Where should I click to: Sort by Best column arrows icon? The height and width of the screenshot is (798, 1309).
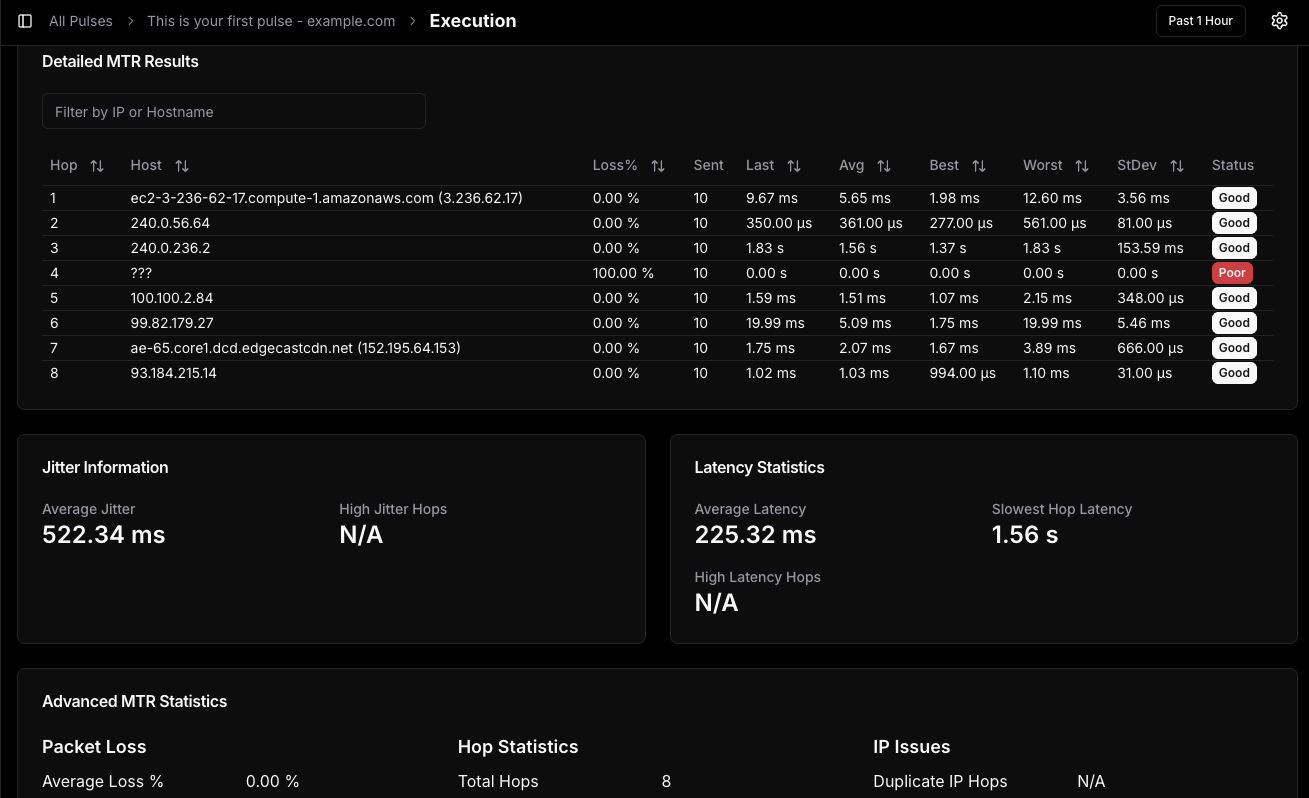(x=979, y=166)
